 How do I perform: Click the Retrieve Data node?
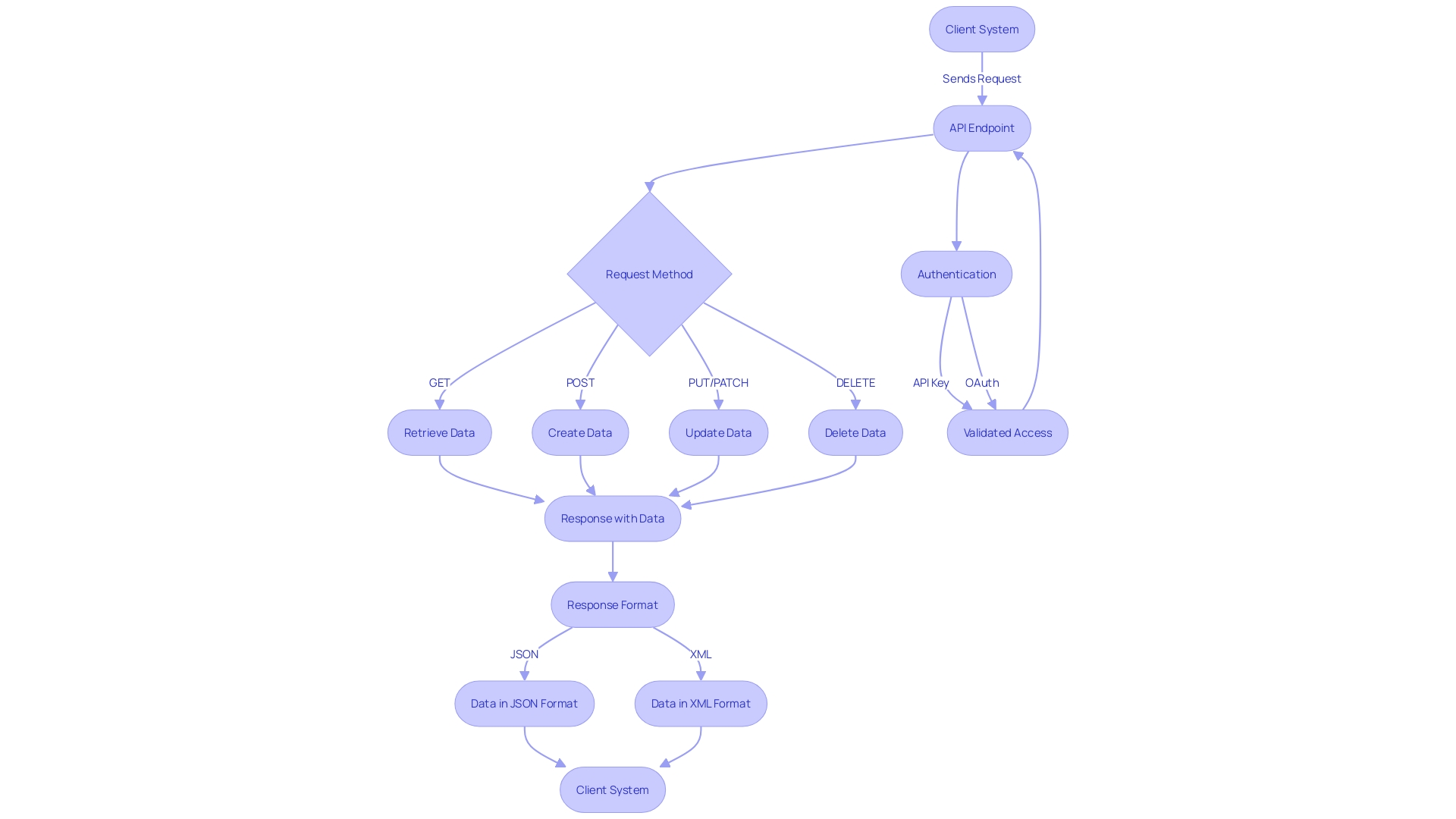(439, 432)
